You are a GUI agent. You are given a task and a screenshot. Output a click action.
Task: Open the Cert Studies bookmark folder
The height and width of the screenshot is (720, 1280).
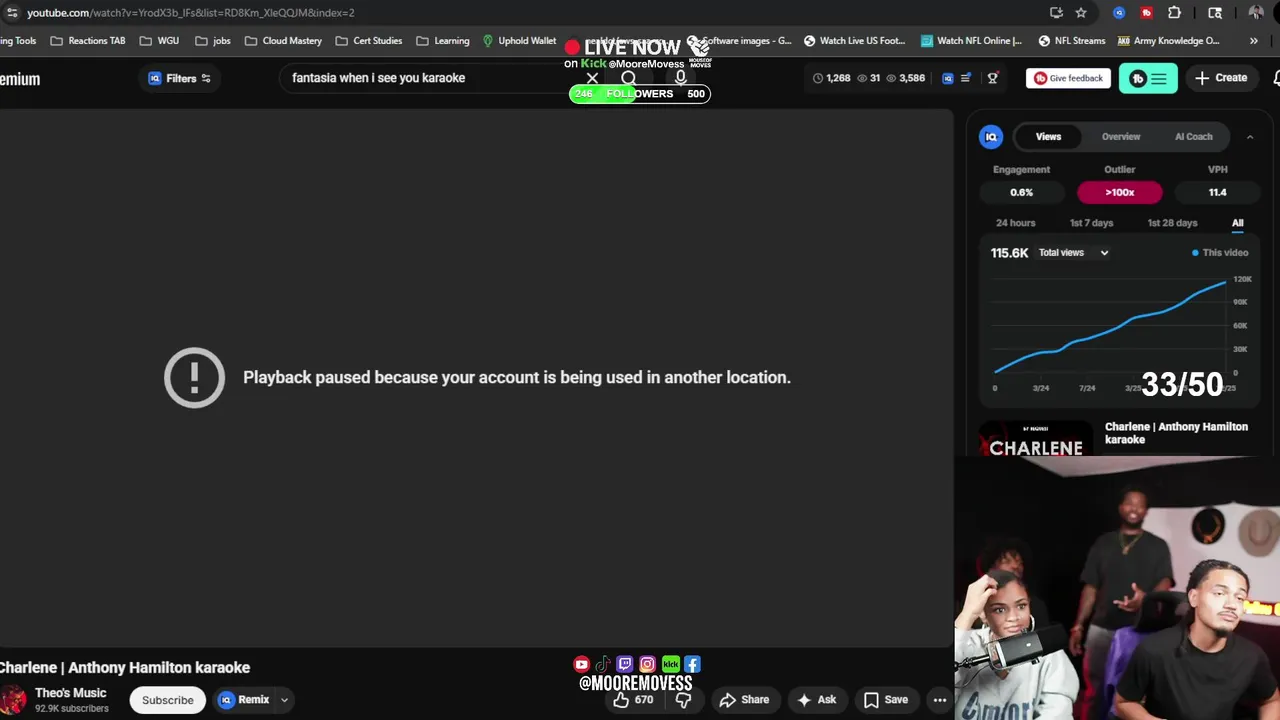tap(369, 41)
